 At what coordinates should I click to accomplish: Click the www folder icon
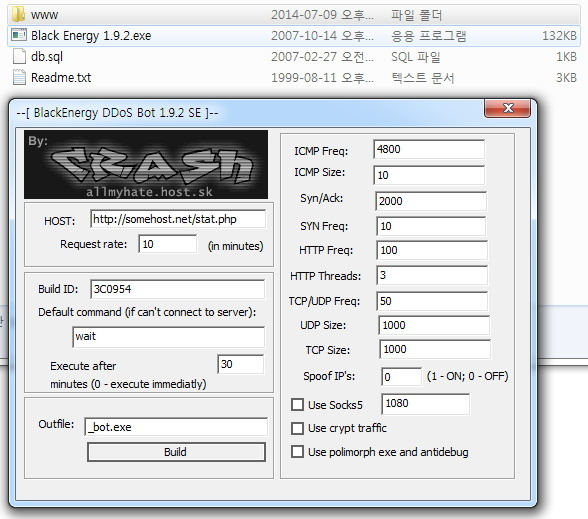pos(18,14)
